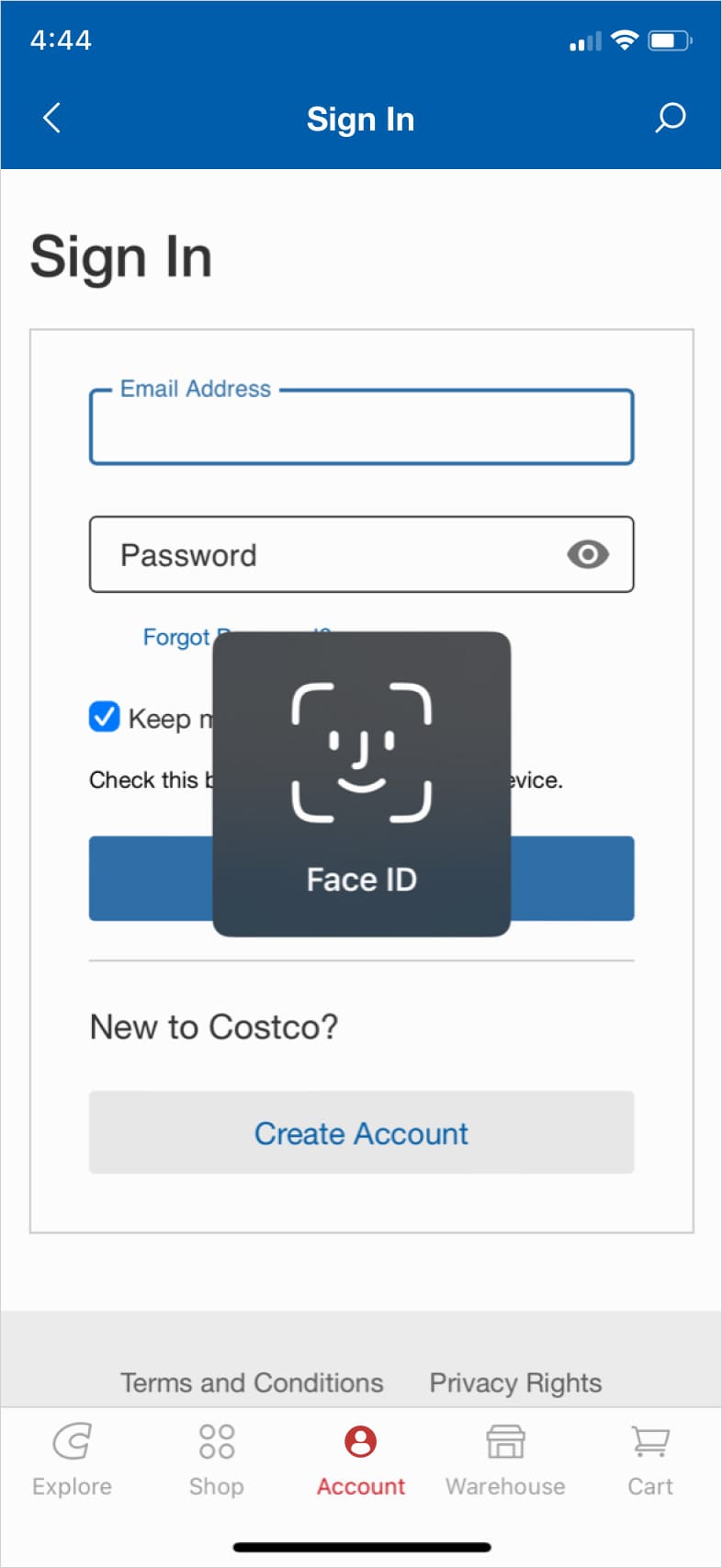Image resolution: width=722 pixels, height=1568 pixels.
Task: Open the Privacy Rights link
Action: 515,1382
